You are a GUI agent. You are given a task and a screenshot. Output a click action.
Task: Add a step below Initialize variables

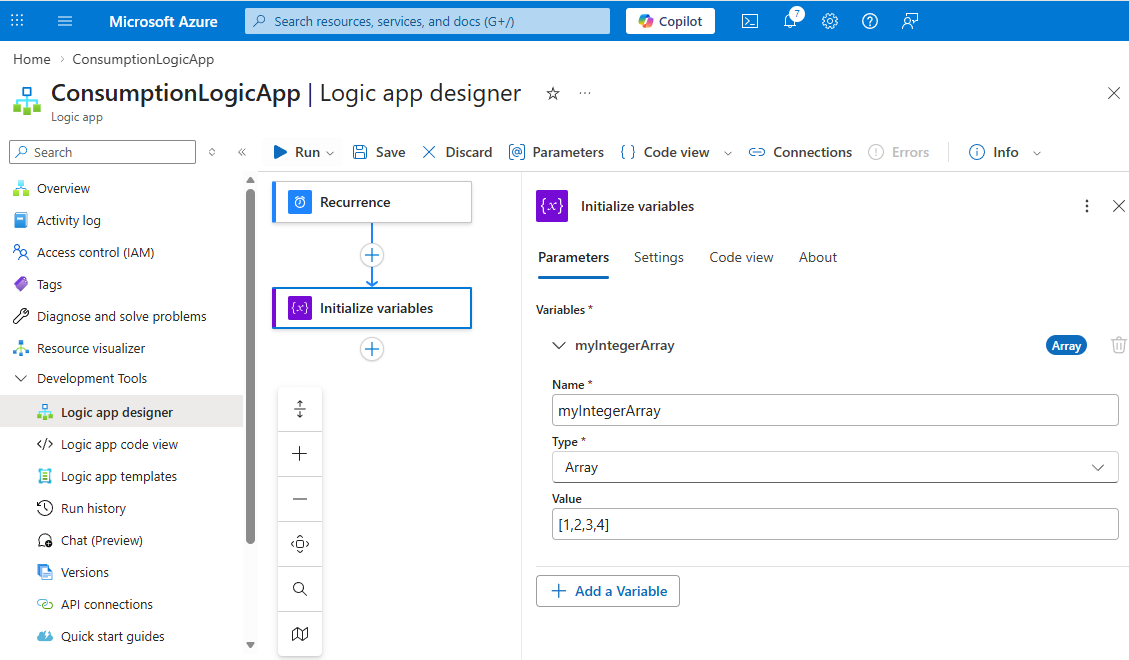(x=372, y=349)
